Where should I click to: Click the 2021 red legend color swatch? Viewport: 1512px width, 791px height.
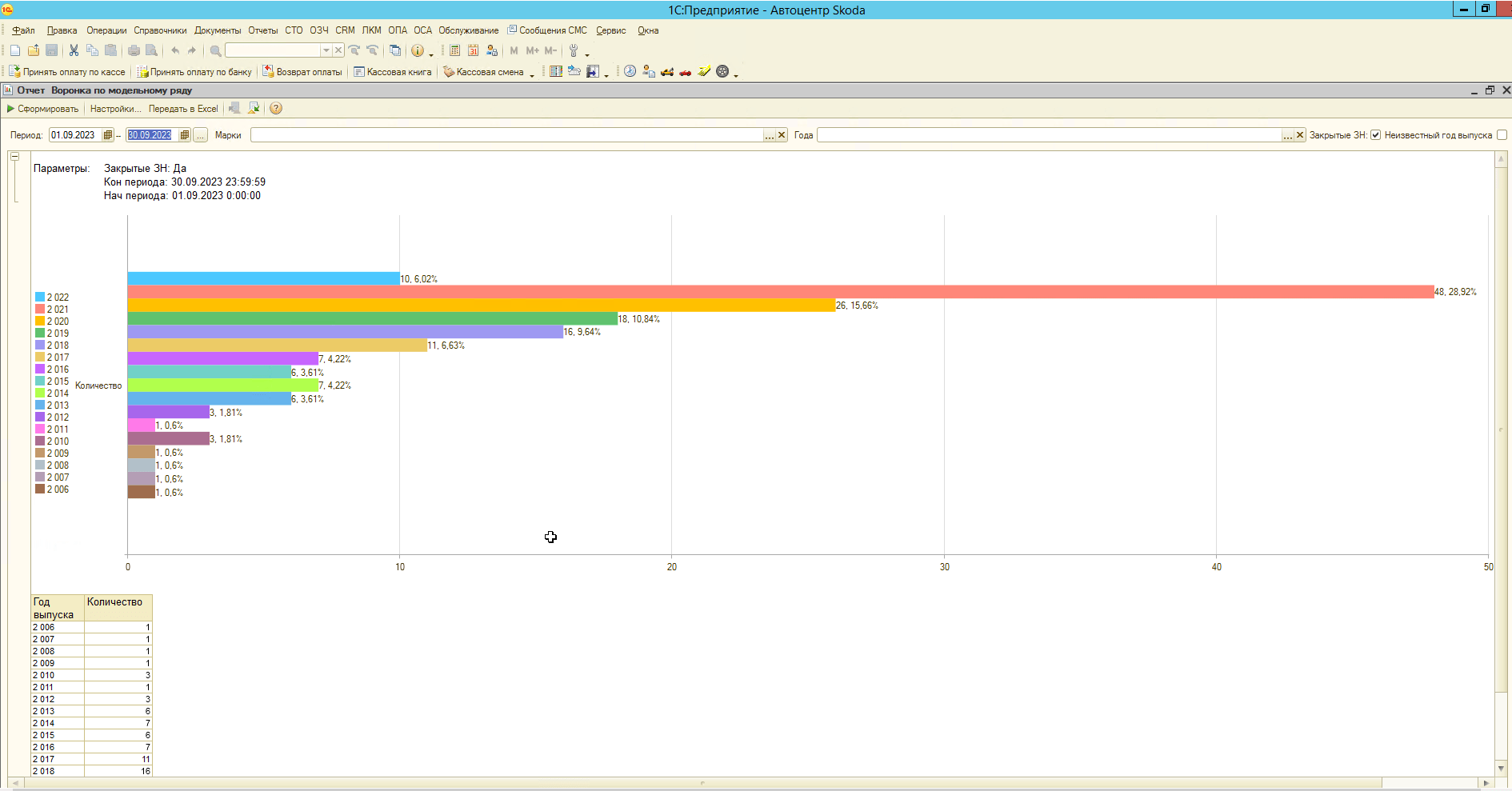point(40,310)
